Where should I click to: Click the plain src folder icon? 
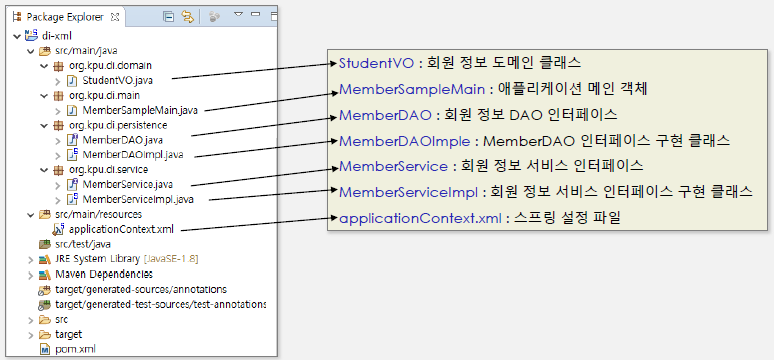point(45,320)
